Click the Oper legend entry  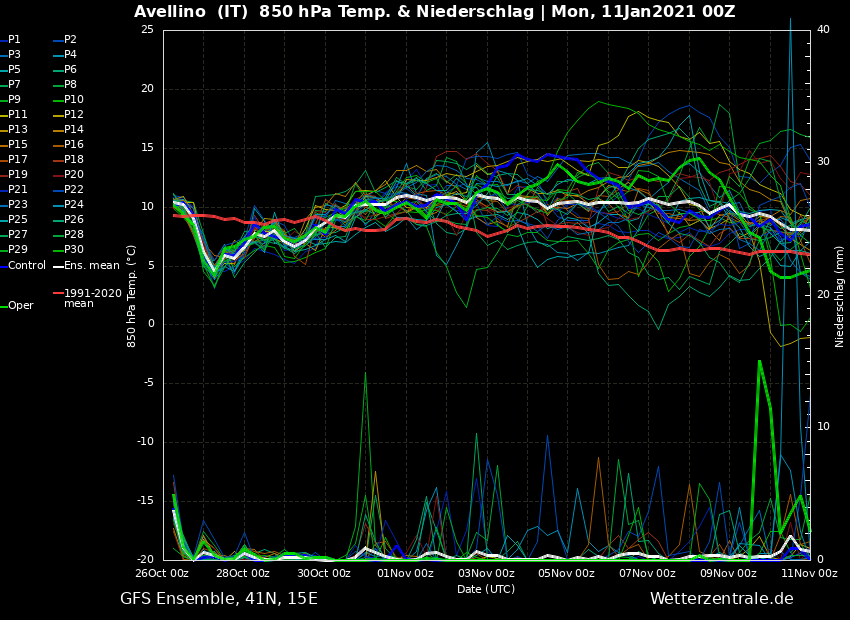click(x=20, y=306)
